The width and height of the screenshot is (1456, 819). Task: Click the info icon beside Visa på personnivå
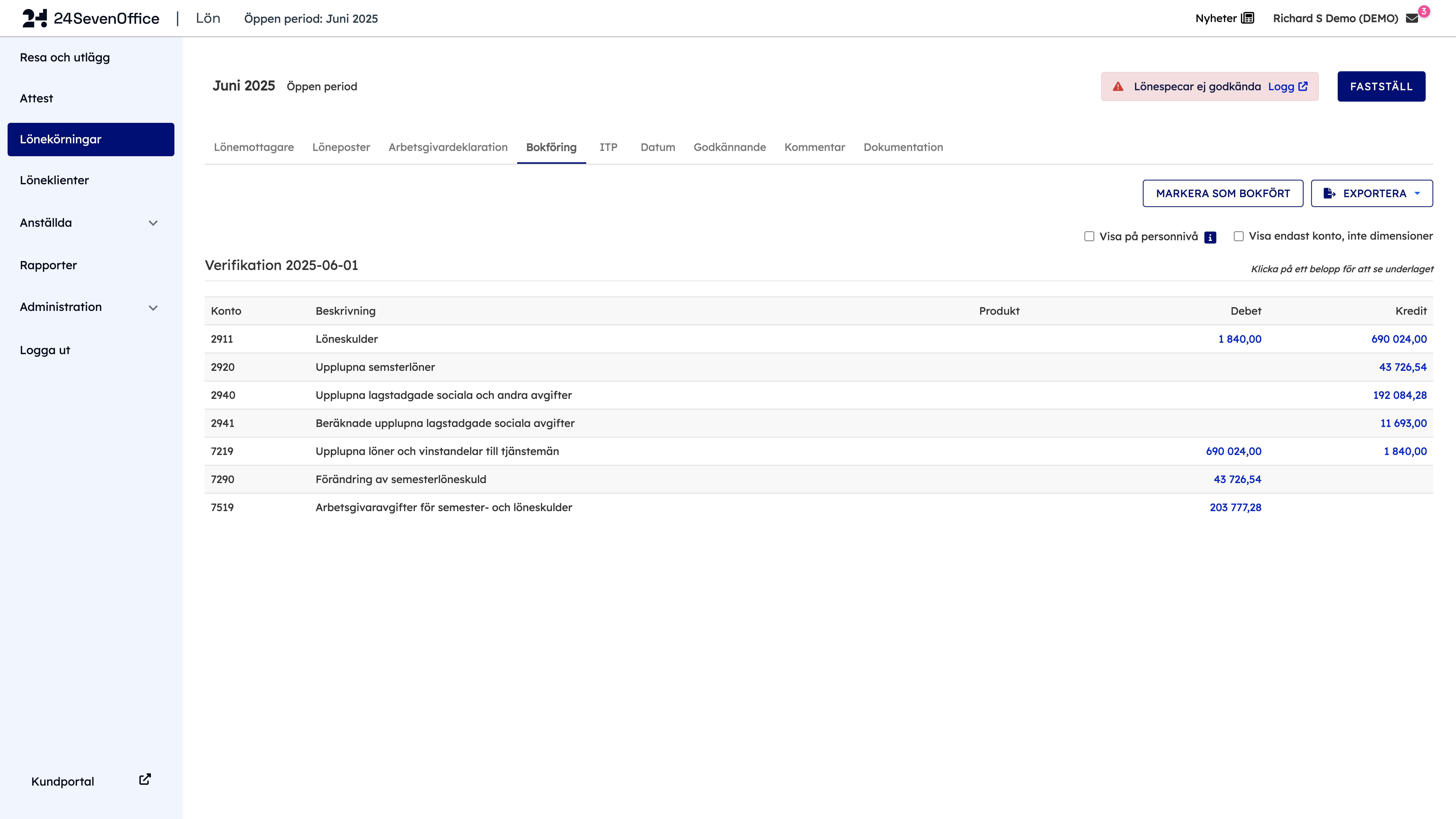click(x=1210, y=237)
